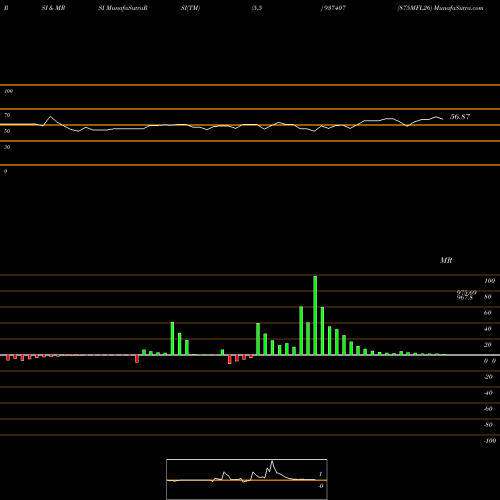Click the MR -60 axis label
This screenshot has height=500, width=500.
tap(488, 409)
